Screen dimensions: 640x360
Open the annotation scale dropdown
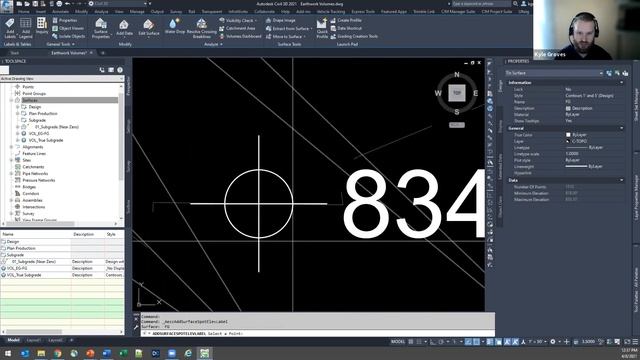[x=537, y=342]
